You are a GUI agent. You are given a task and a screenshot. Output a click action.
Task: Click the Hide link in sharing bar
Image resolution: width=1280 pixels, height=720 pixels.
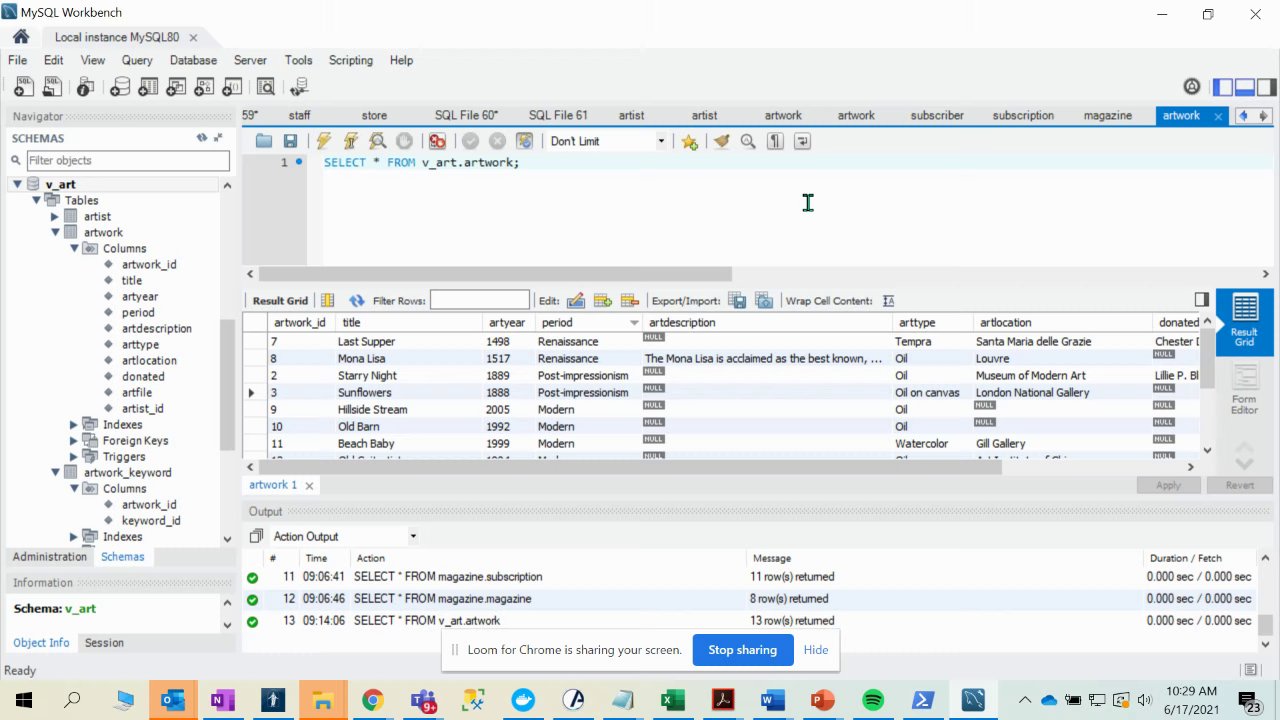click(x=815, y=650)
